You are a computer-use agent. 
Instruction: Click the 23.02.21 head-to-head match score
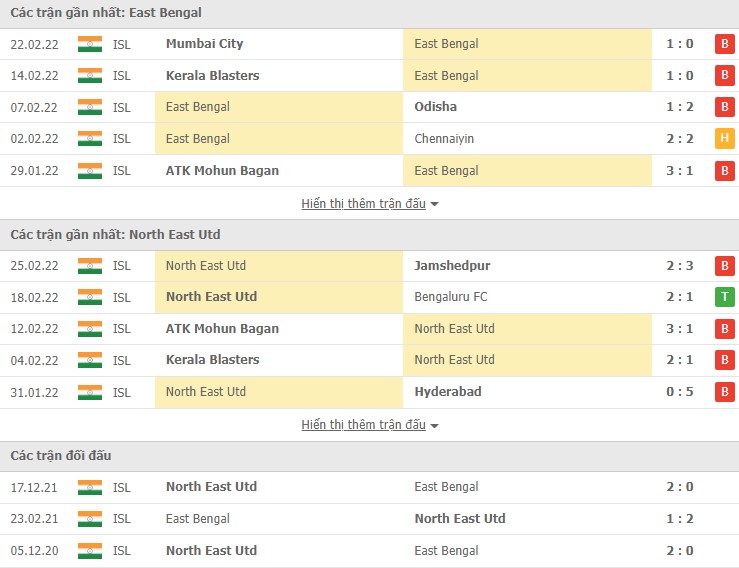pos(679,519)
